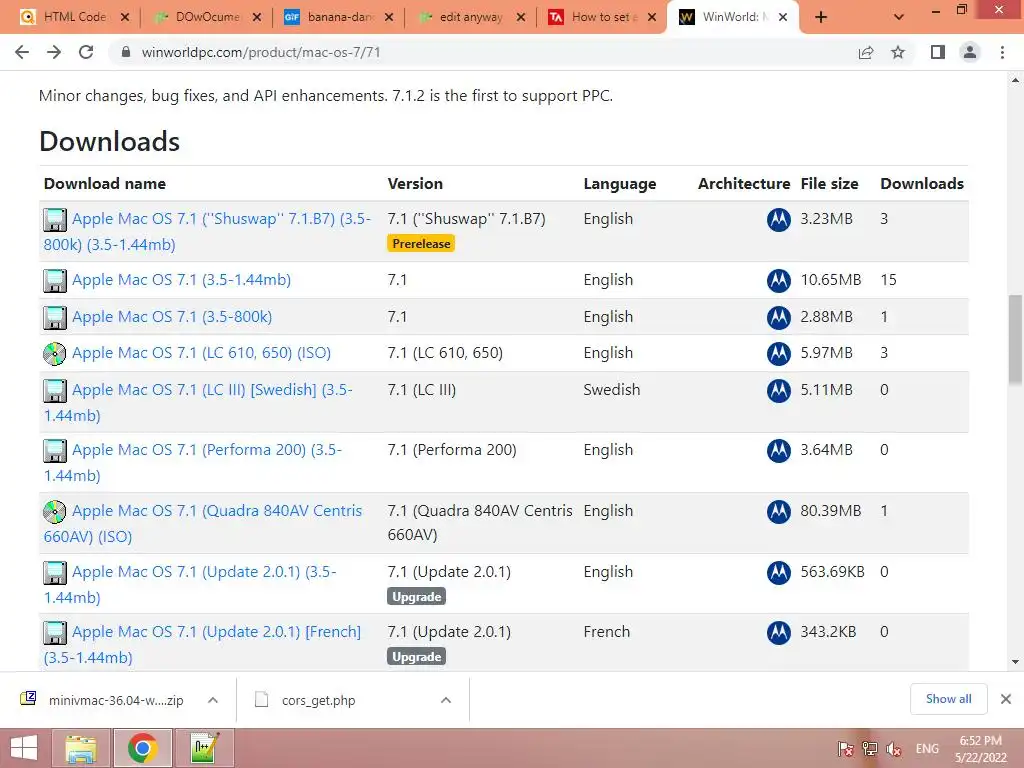Screen dimensions: 1024x768
Task: Go forward to the next page
Action: click(54, 52)
